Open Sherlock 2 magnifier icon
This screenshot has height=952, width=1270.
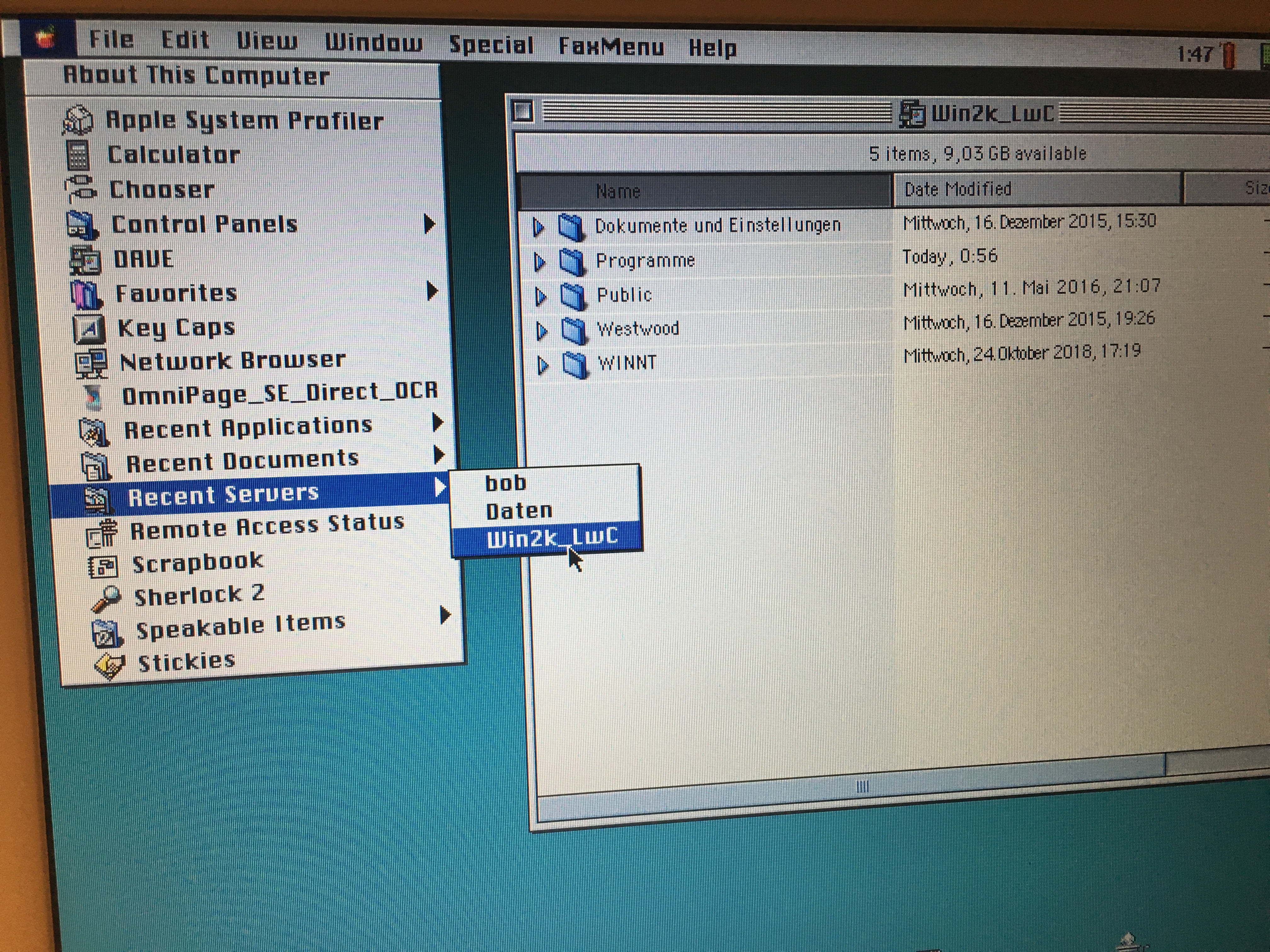pyautogui.click(x=106, y=598)
